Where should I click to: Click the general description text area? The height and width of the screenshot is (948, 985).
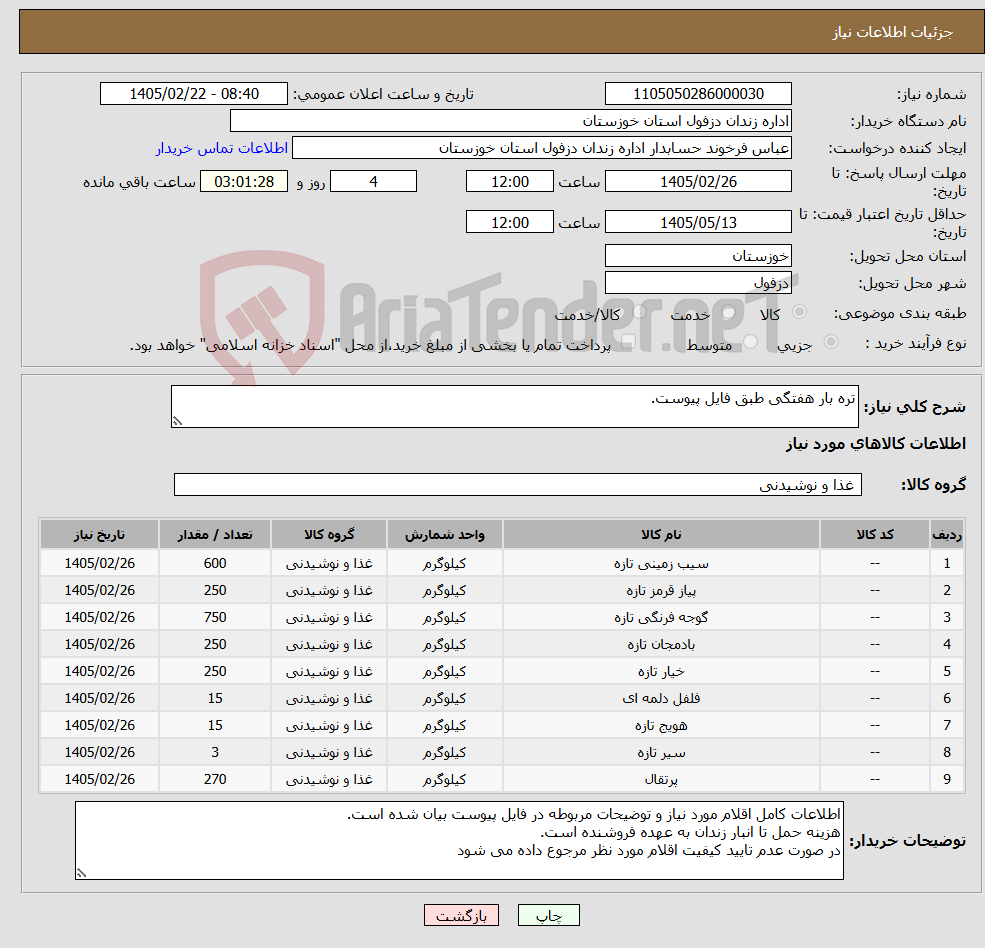tap(514, 406)
